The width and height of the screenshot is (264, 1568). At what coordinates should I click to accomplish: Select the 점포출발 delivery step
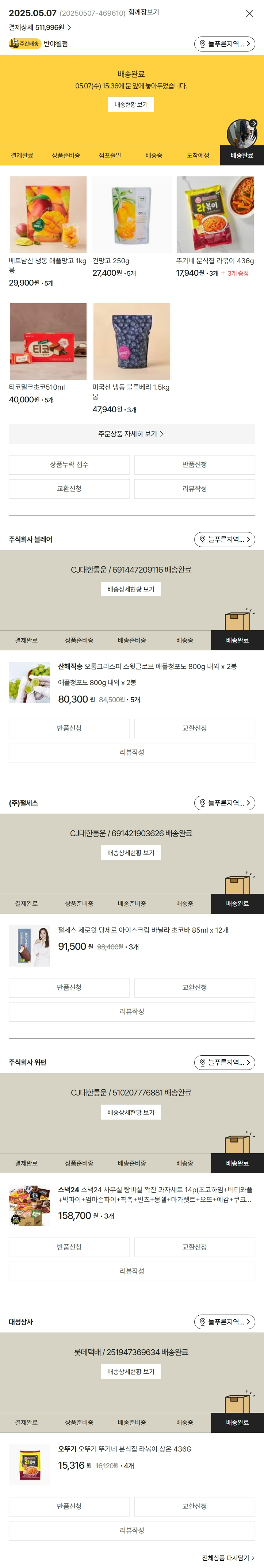pyautogui.click(x=110, y=156)
